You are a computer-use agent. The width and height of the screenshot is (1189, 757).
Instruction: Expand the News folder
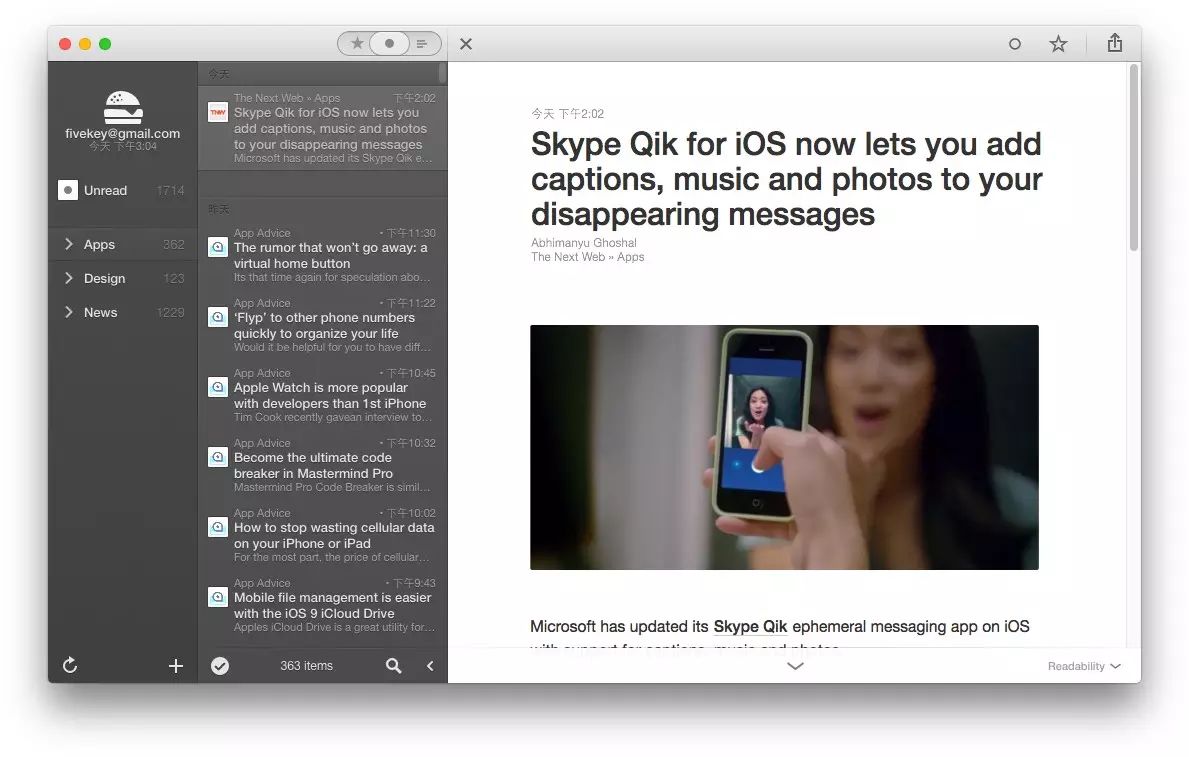click(x=69, y=312)
